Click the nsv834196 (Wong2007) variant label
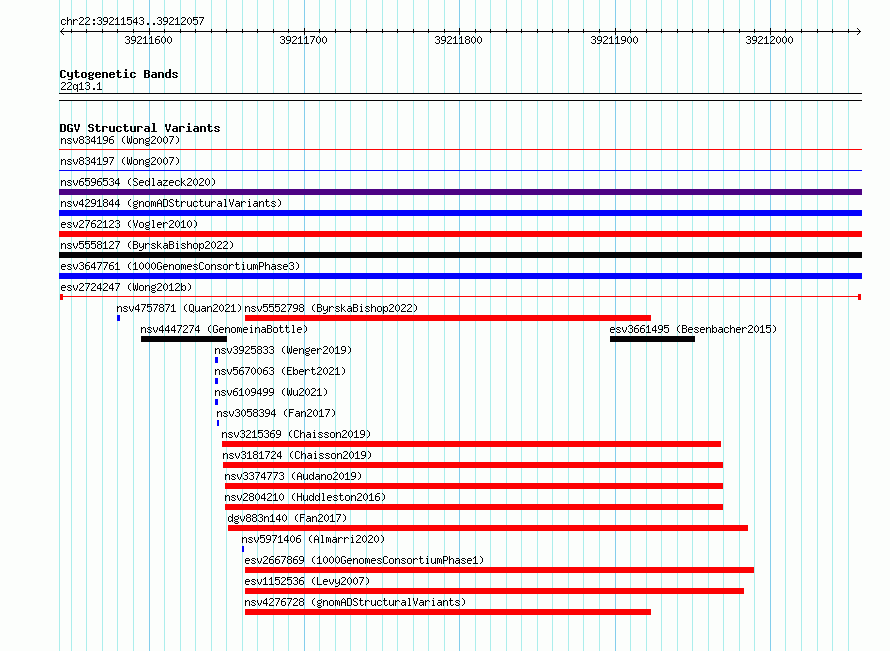The width and height of the screenshot is (890, 651). pos(120,140)
